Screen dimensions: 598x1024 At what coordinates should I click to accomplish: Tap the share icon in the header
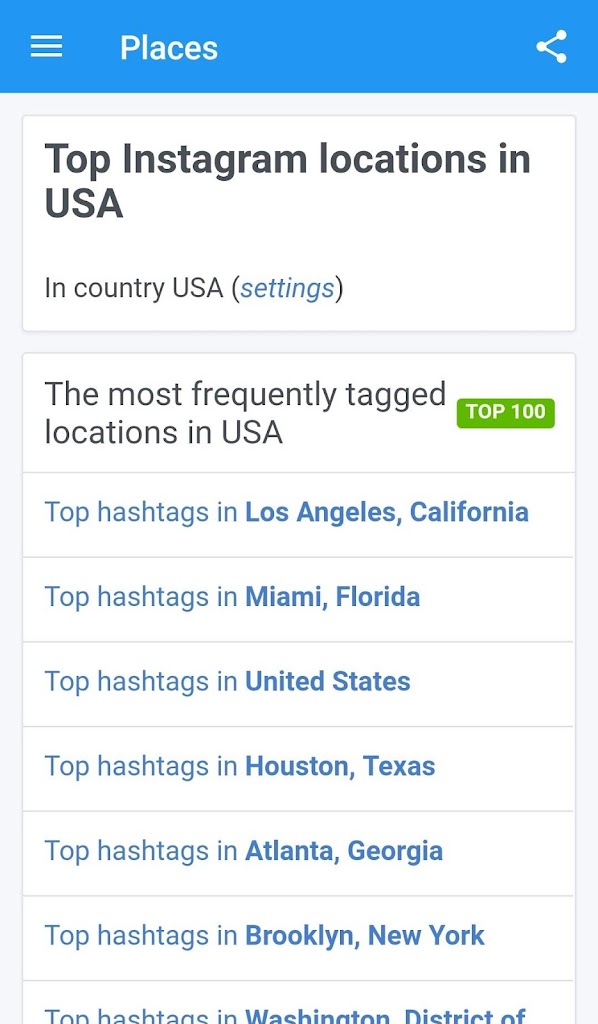pyautogui.click(x=552, y=47)
